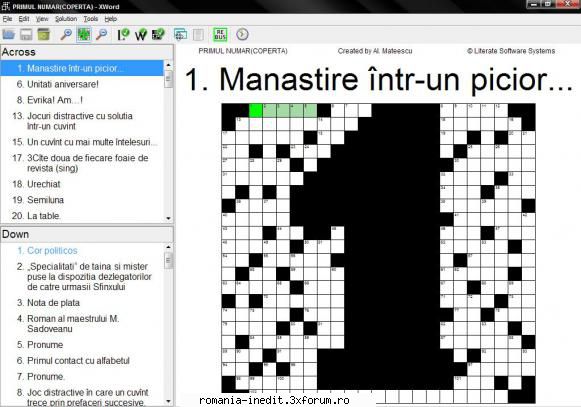Check the entire grid for errors
Image resolution: width=581 pixels, height=407 pixels.
pos(158,34)
